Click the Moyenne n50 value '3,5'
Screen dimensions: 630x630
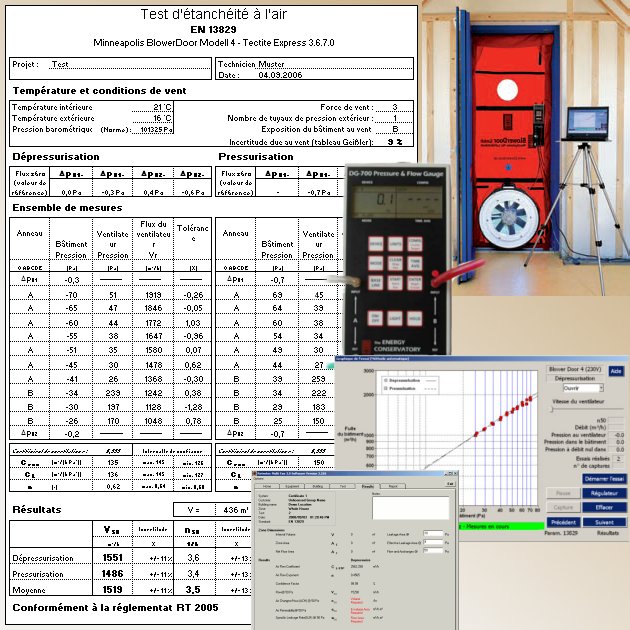point(193,589)
